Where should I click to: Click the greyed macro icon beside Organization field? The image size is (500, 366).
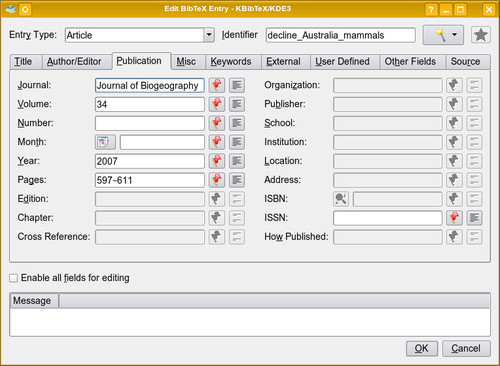tap(454, 85)
